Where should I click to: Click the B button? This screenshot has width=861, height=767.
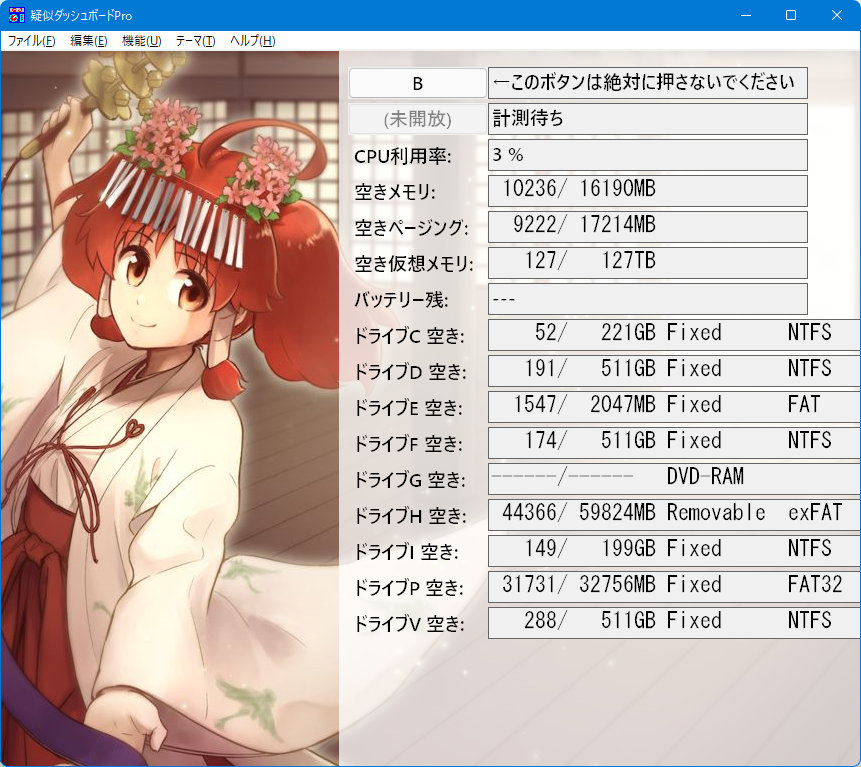coord(417,83)
